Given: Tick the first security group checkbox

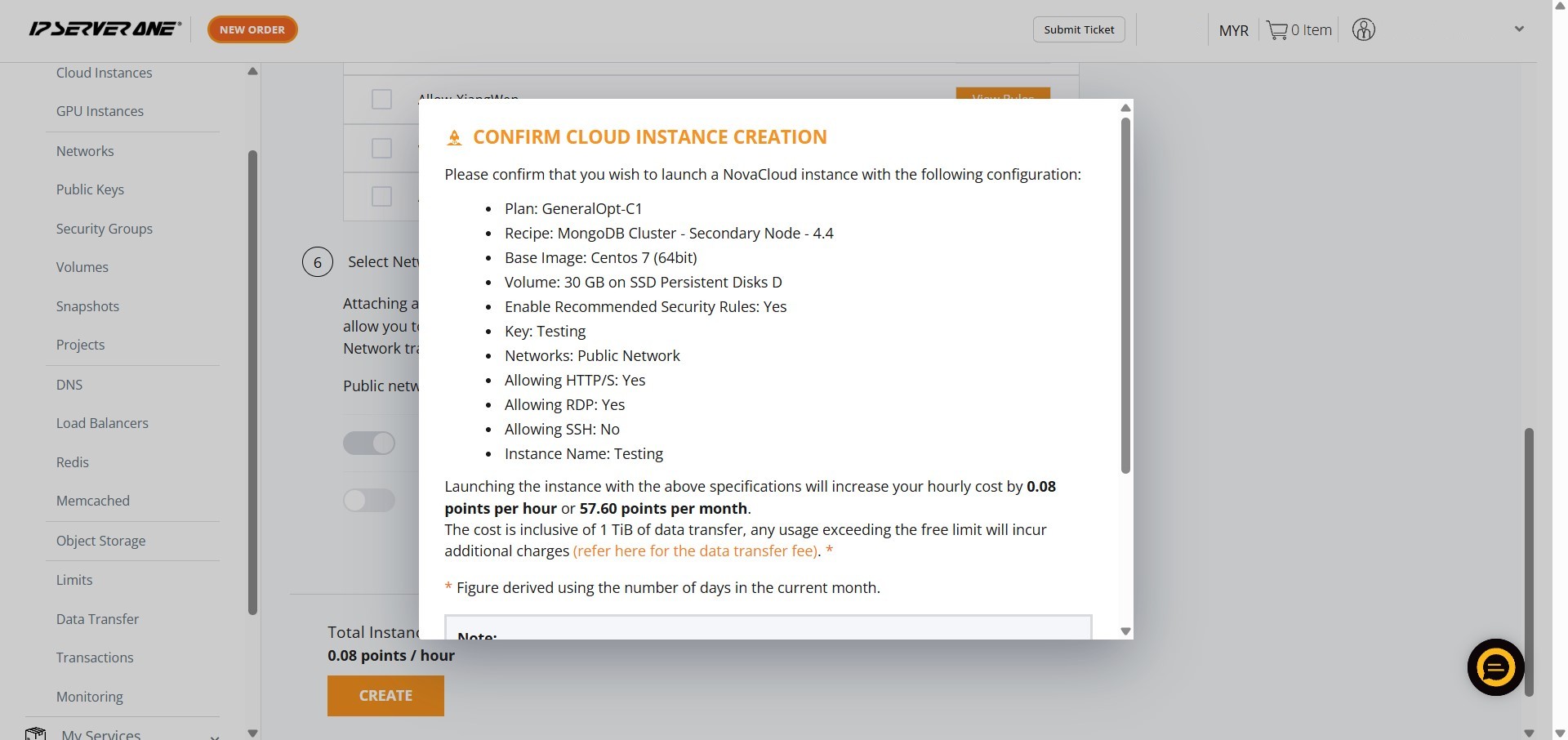Looking at the screenshot, I should tap(381, 100).
